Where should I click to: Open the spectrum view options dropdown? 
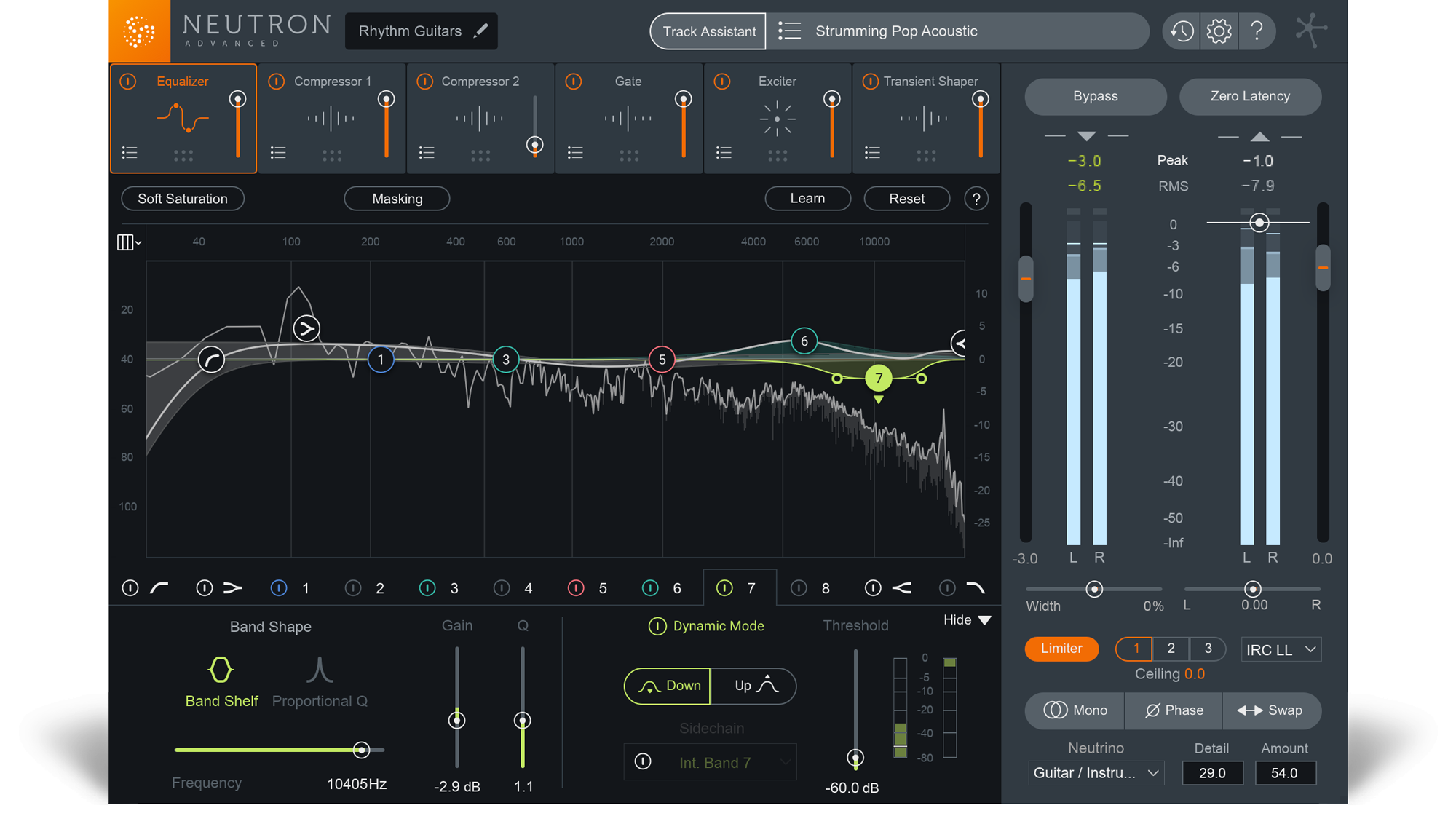click(129, 242)
